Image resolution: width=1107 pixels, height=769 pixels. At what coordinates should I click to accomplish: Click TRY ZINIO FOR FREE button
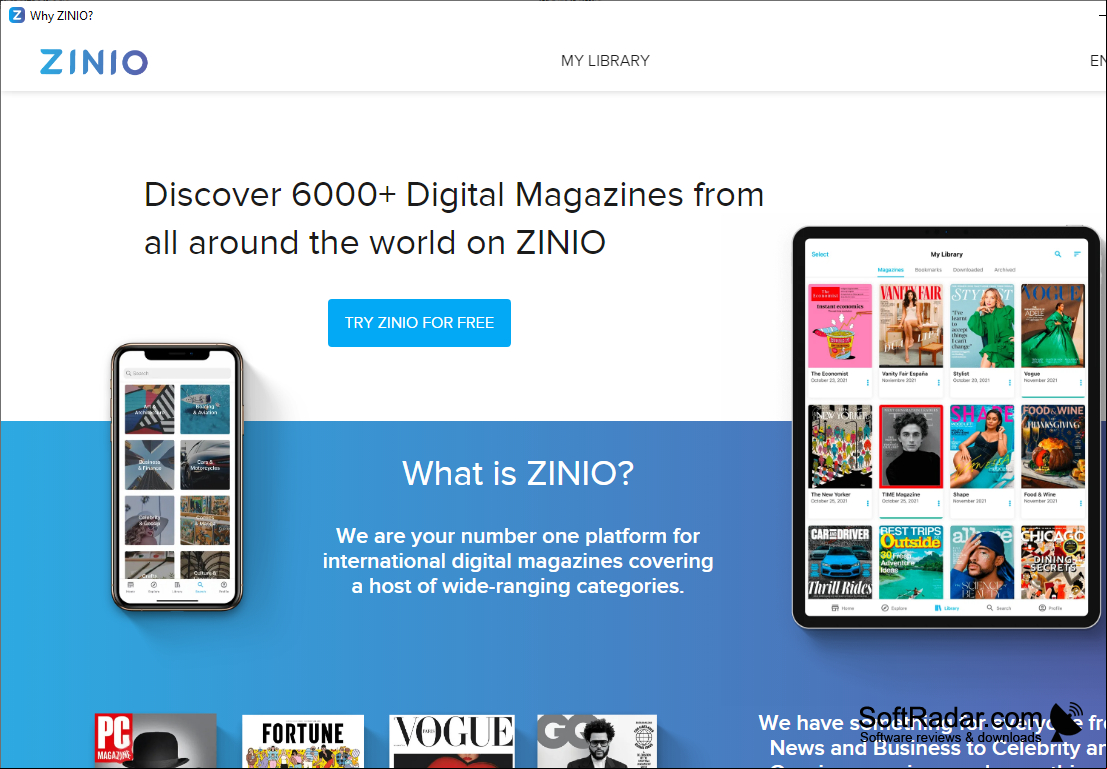click(x=419, y=323)
